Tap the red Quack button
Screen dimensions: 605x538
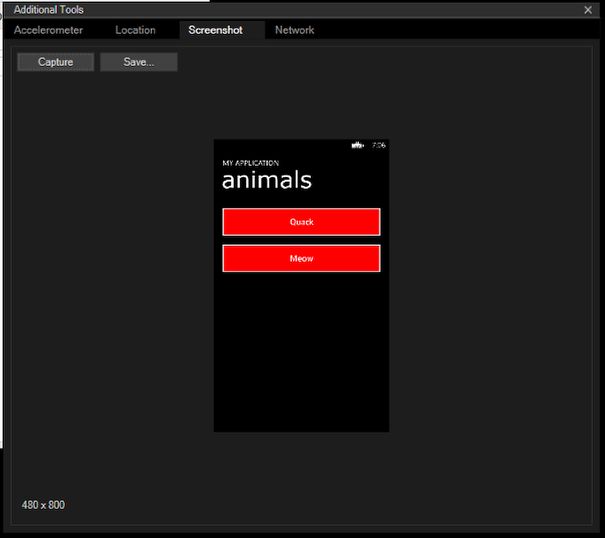click(301, 222)
